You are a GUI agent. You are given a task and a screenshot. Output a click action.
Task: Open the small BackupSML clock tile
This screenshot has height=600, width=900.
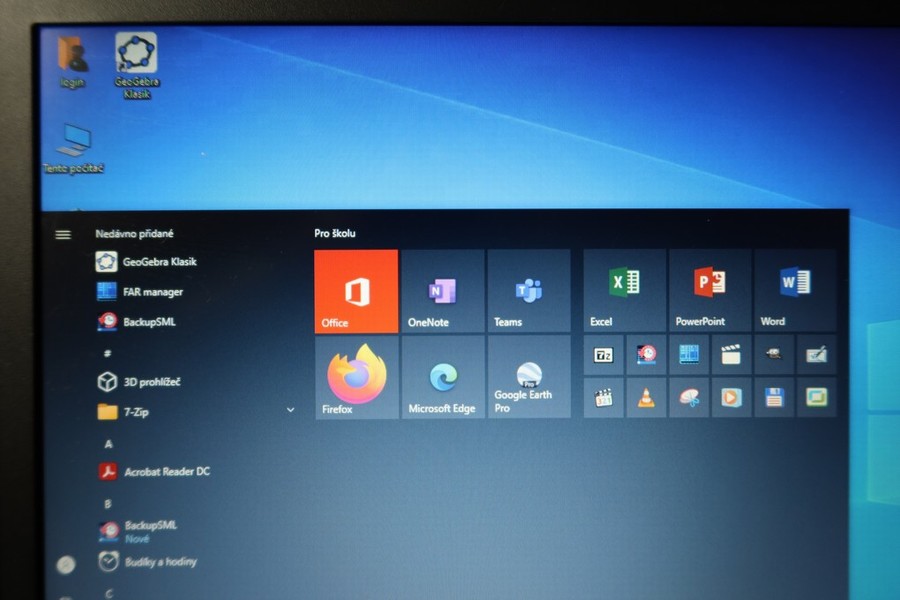tap(646, 355)
